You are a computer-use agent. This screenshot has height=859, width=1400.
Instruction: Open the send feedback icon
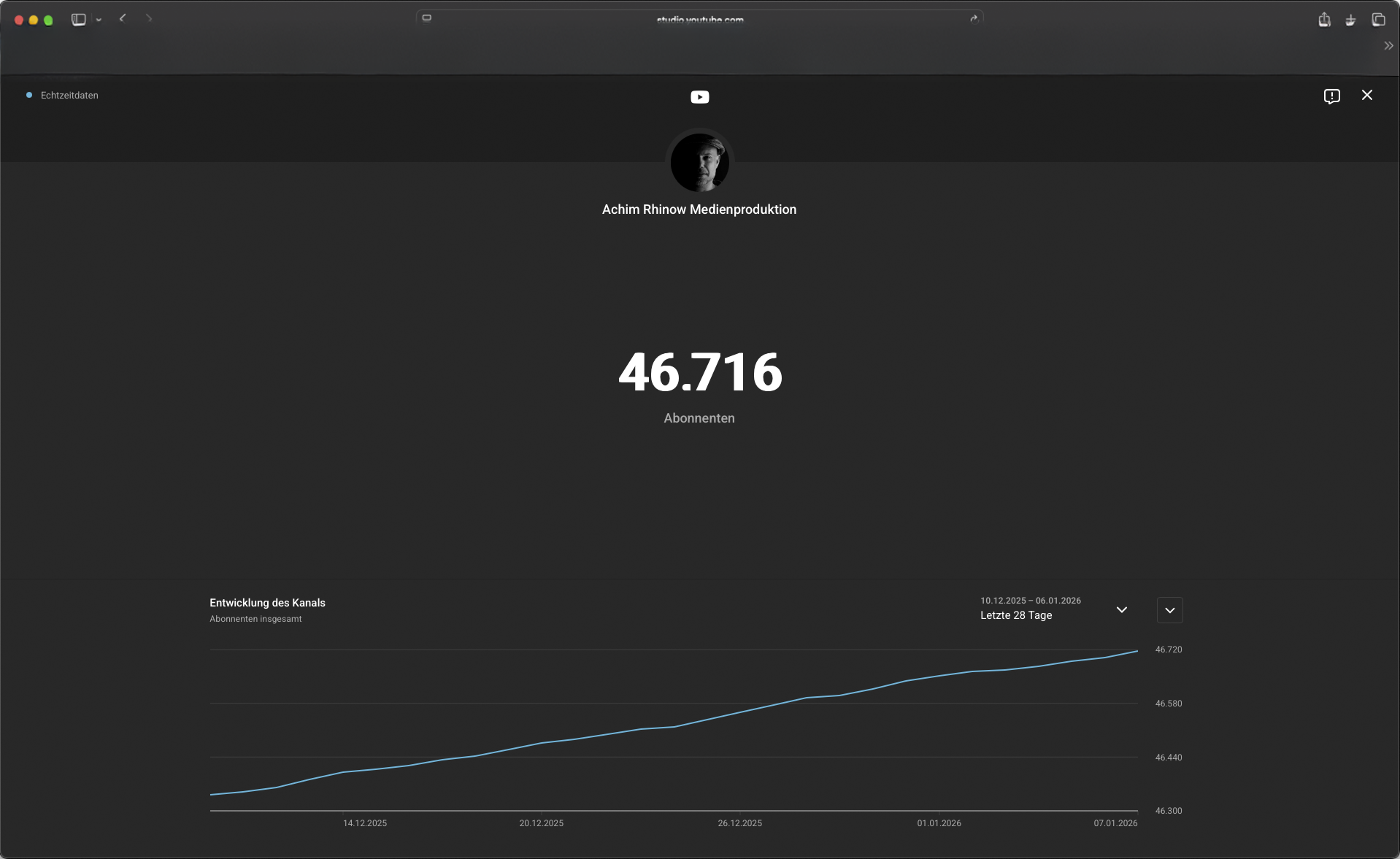pos(1331,96)
